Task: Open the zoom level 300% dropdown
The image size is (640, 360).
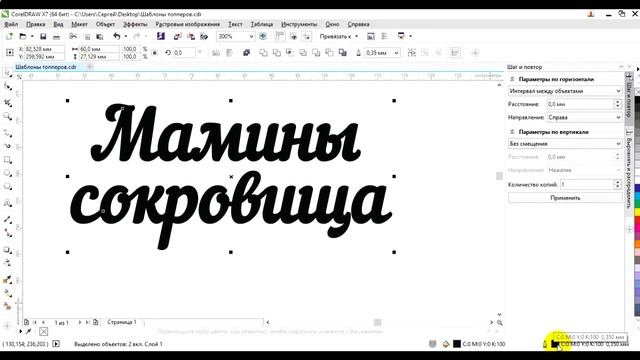Action: coord(251,36)
